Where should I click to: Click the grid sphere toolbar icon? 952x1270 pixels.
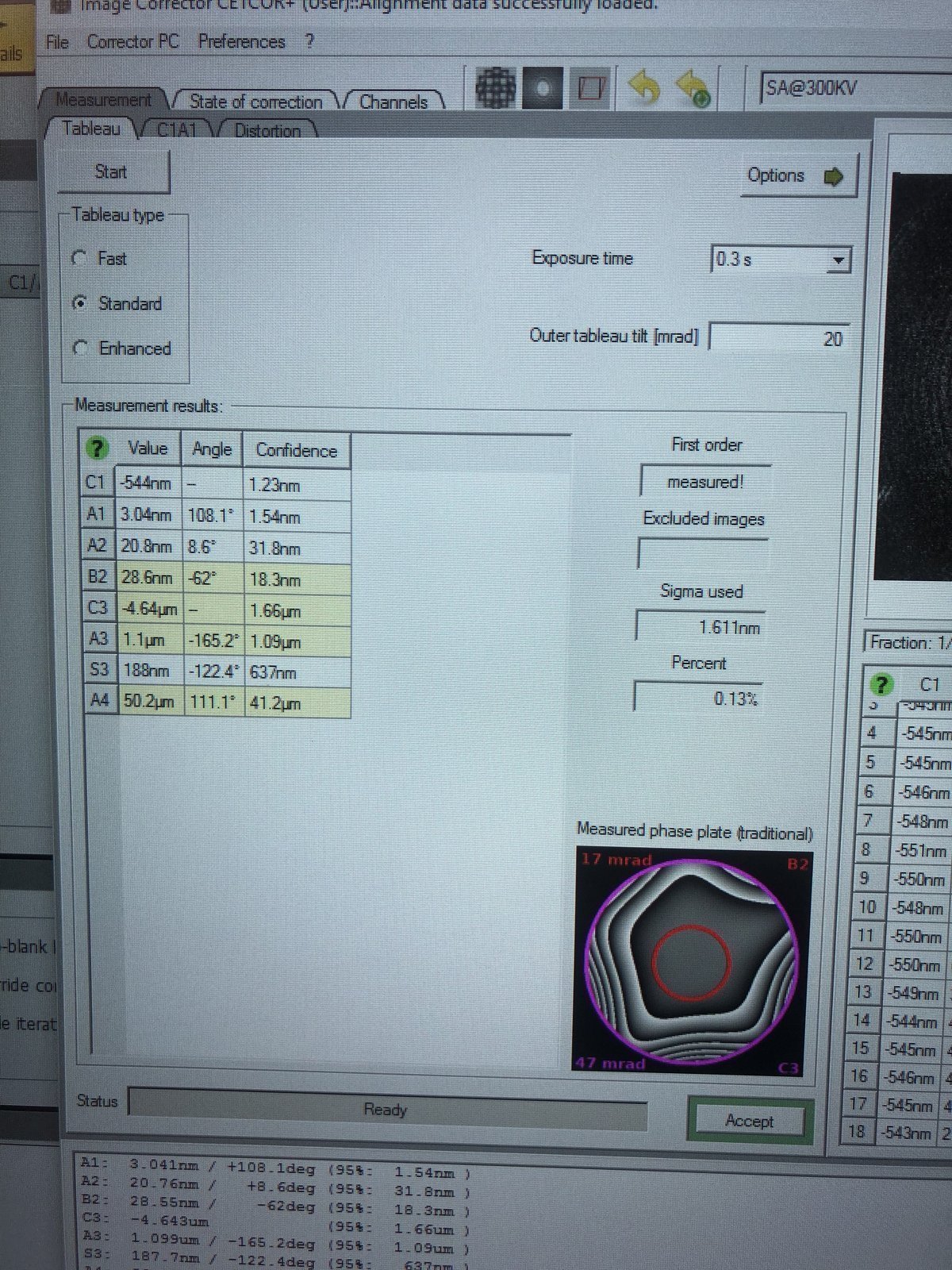[x=495, y=87]
